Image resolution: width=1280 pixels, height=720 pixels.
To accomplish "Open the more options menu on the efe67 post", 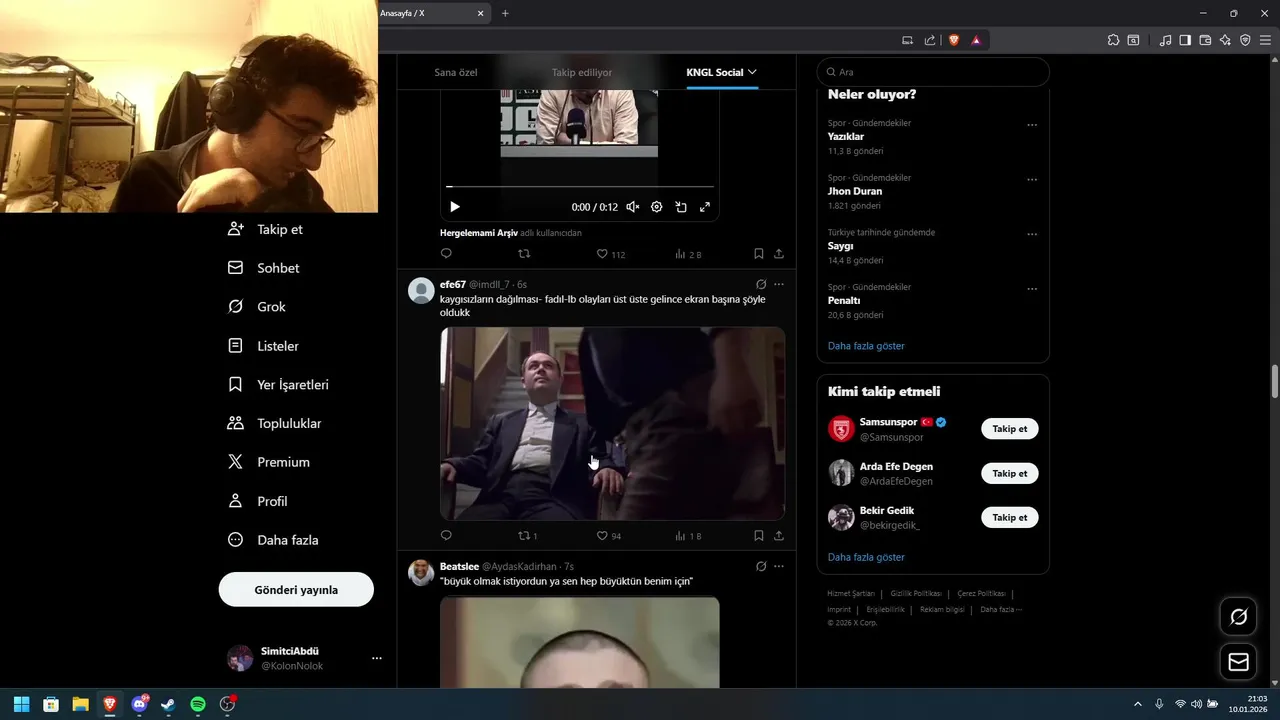I will (779, 284).
